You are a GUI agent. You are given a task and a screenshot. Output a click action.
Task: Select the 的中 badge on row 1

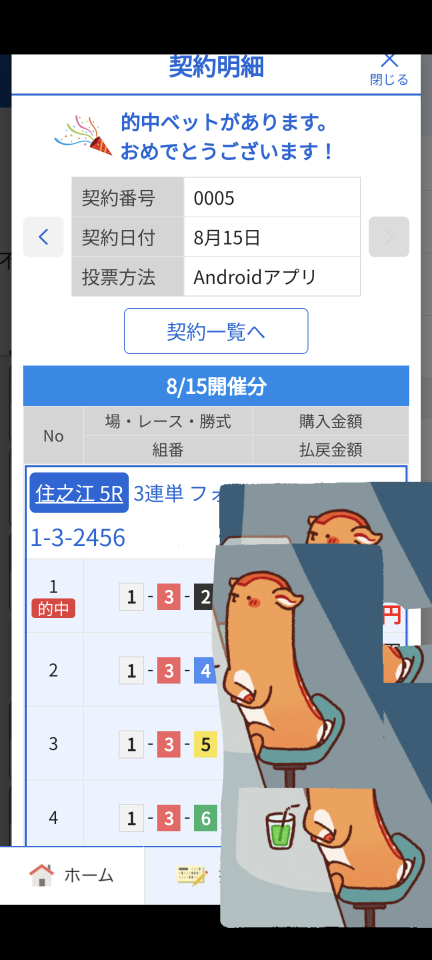tap(53, 609)
